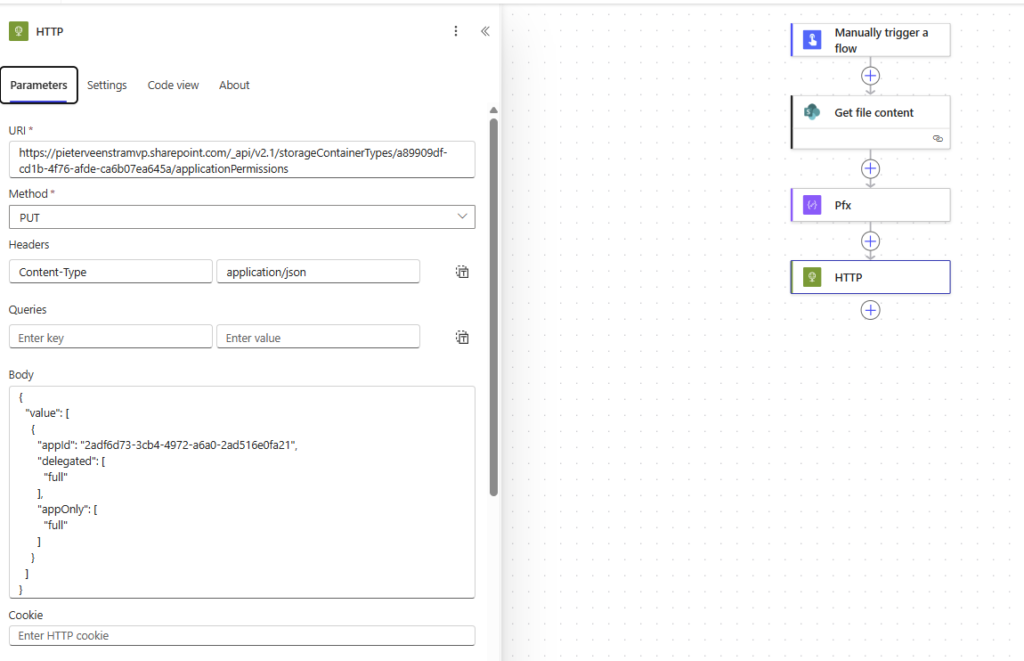Add new step below the HTTP action
Screen dimensions: 1024x661
point(870,310)
